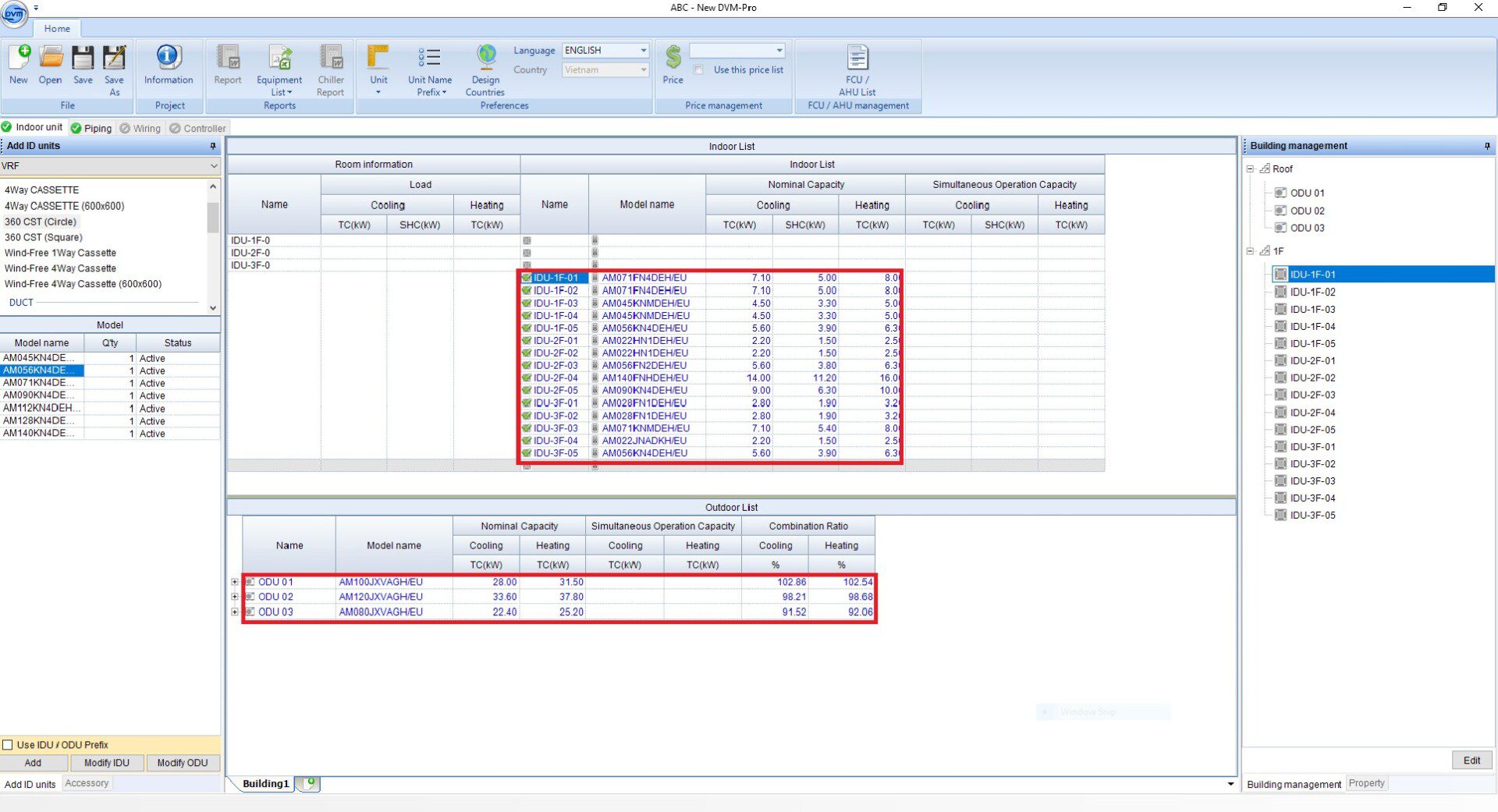Expand ODU 01 row in Outdoor List

234,582
